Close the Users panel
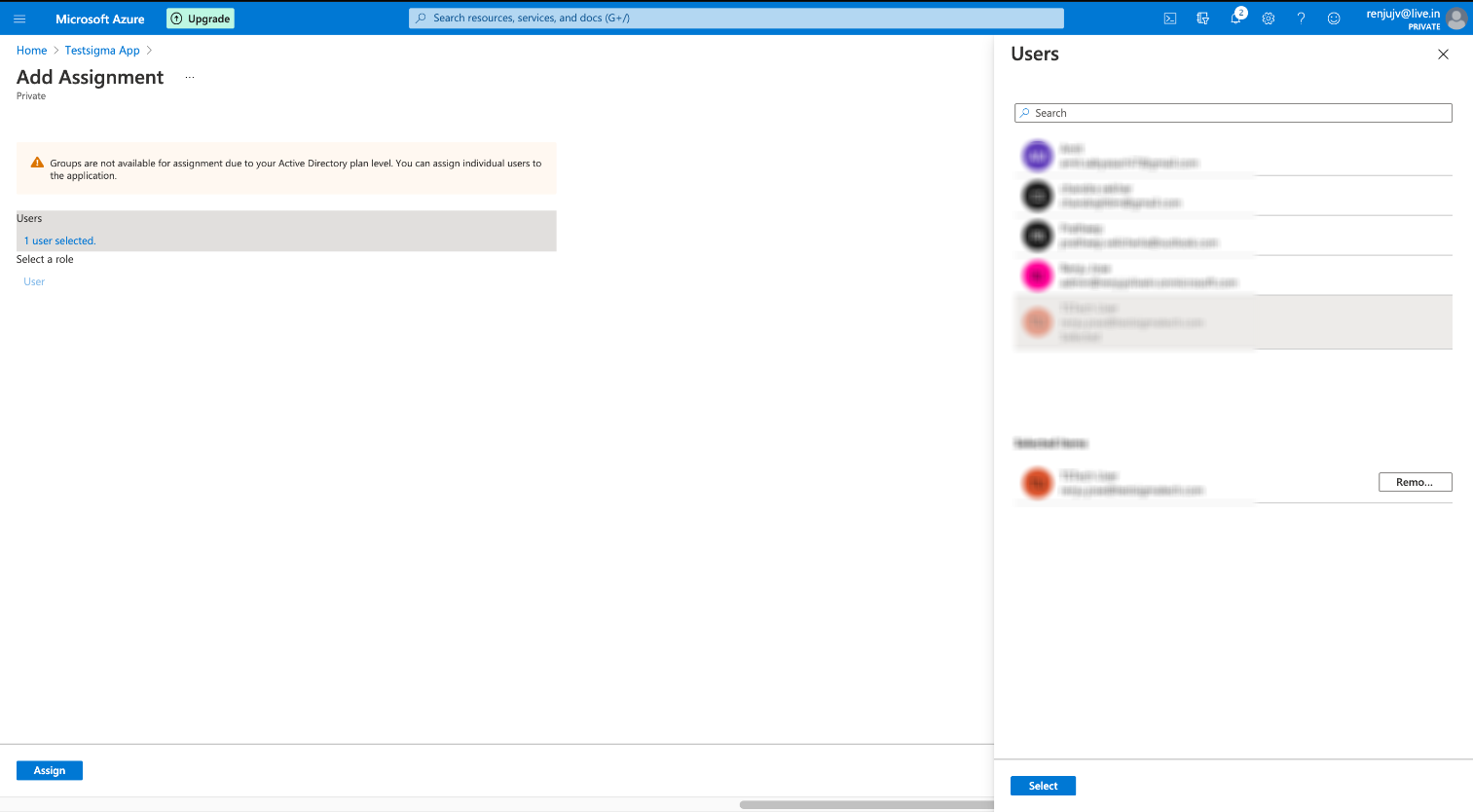This screenshot has width=1473, height=812. click(x=1443, y=55)
